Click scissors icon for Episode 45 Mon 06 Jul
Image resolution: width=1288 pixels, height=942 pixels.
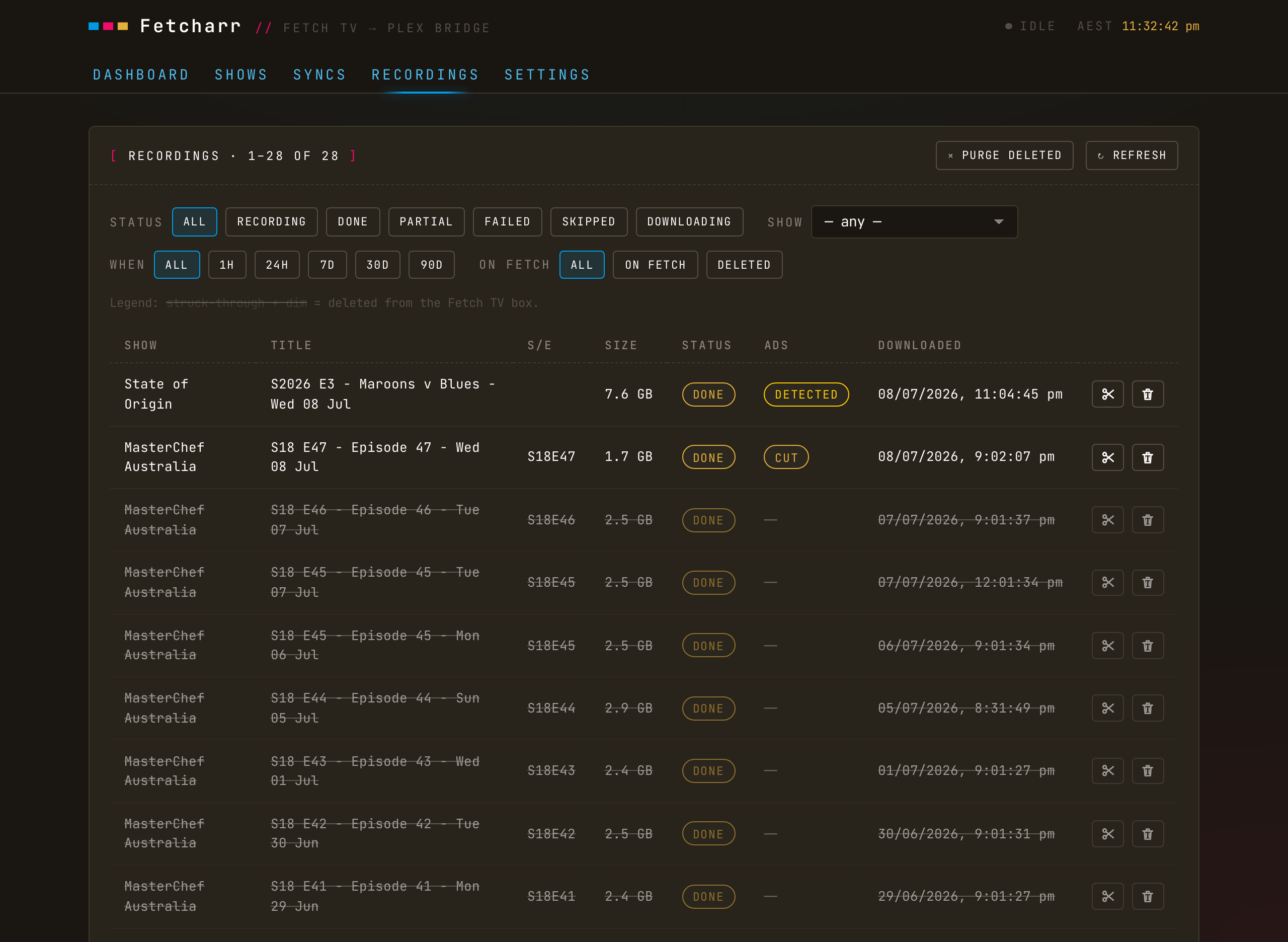[1107, 646]
